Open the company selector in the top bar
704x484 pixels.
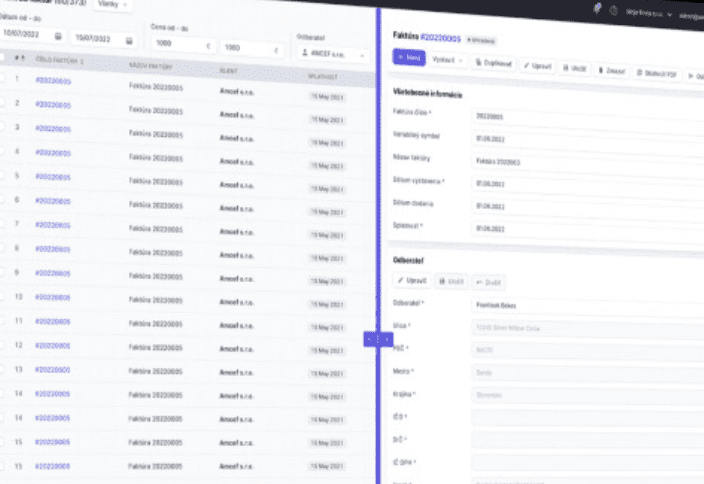649,13
